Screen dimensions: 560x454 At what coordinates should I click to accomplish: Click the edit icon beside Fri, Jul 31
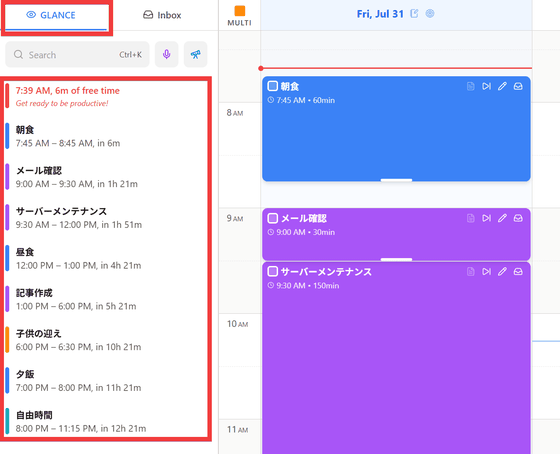coord(414,14)
